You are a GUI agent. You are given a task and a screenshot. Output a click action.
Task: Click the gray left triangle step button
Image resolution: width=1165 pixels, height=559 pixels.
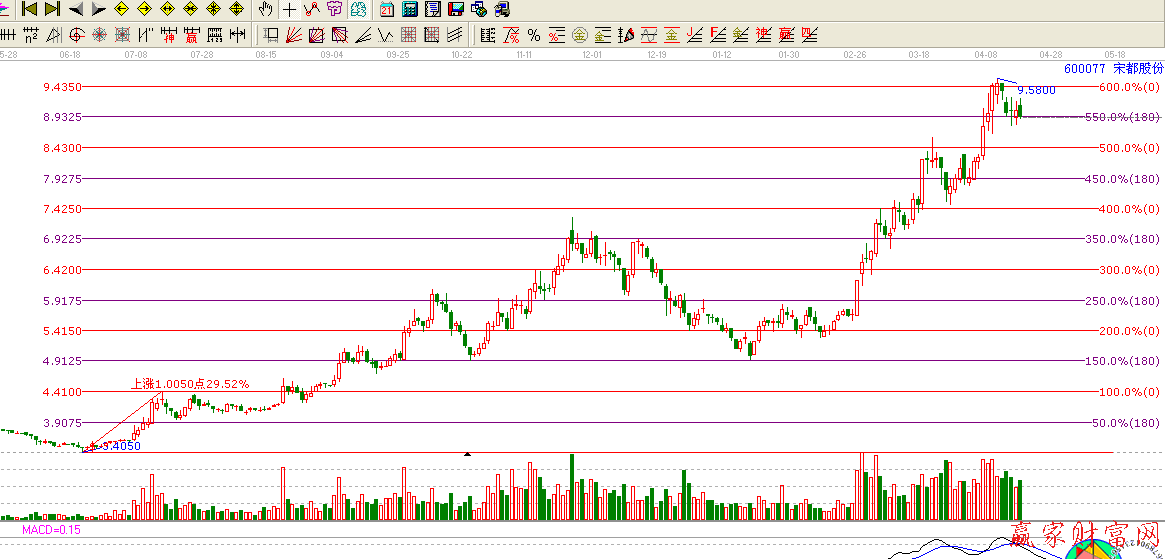75,9
